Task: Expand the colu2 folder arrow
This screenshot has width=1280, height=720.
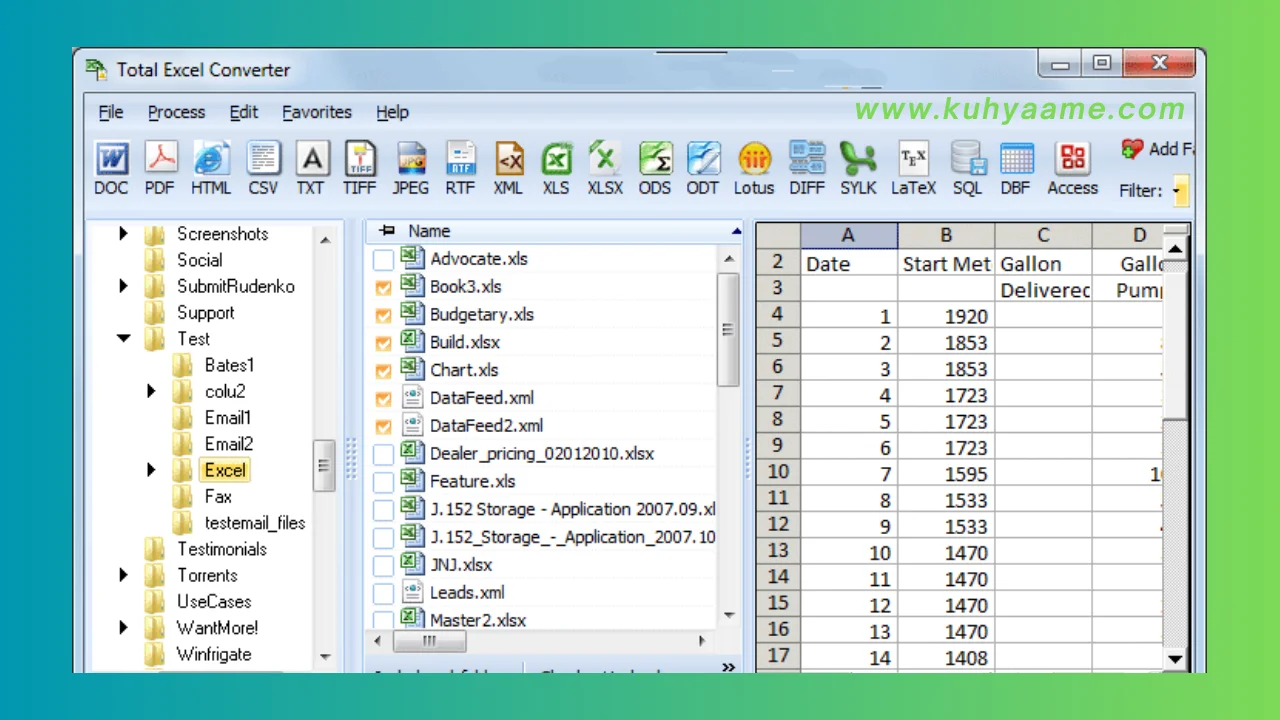Action: (151, 391)
